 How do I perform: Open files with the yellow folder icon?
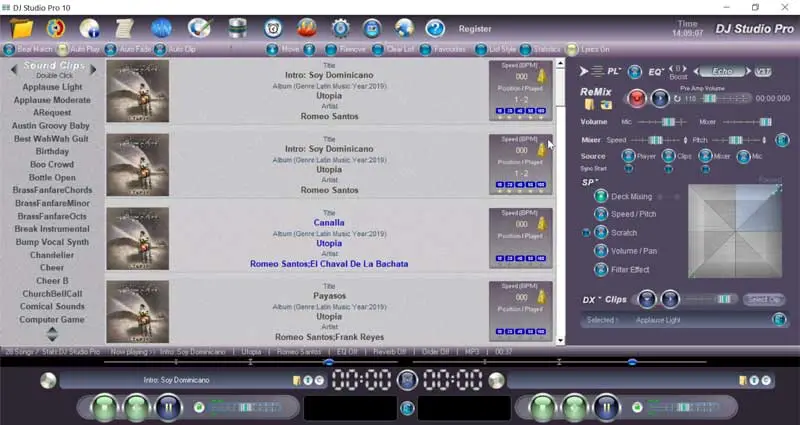pos(21,29)
